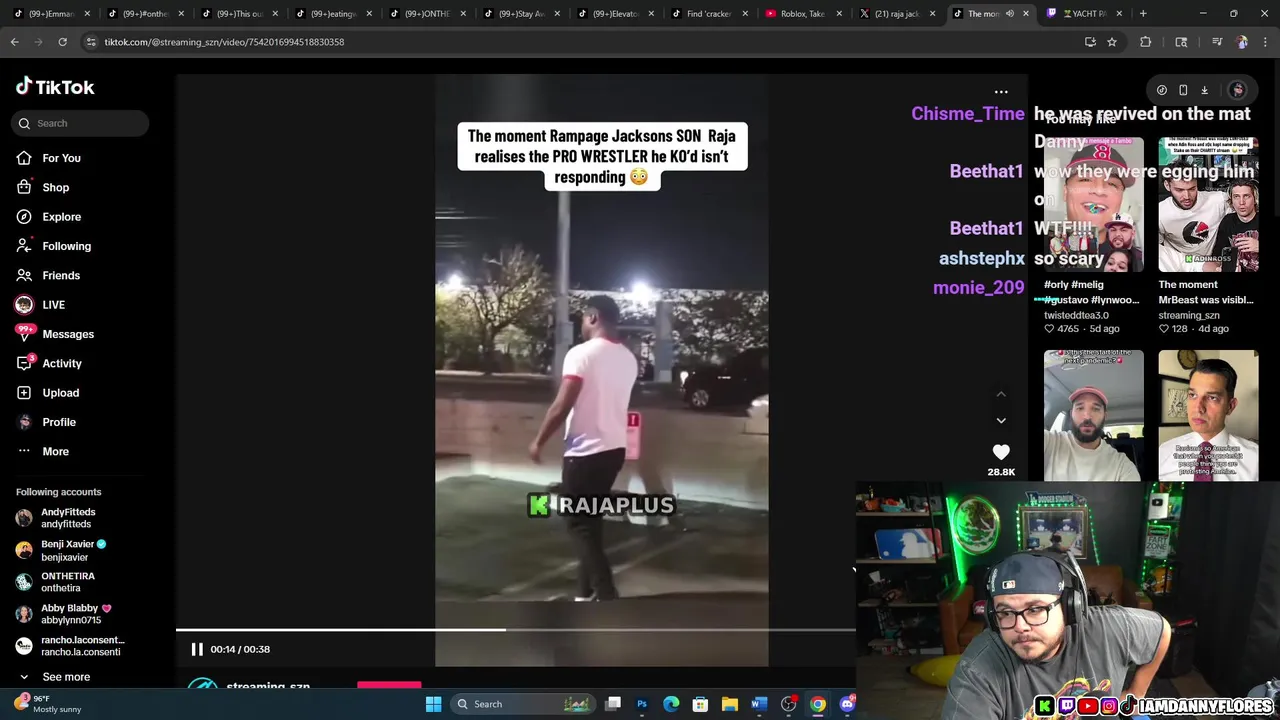Click install app icon in address bar
This screenshot has height=720, width=1280.
[x=1090, y=42]
